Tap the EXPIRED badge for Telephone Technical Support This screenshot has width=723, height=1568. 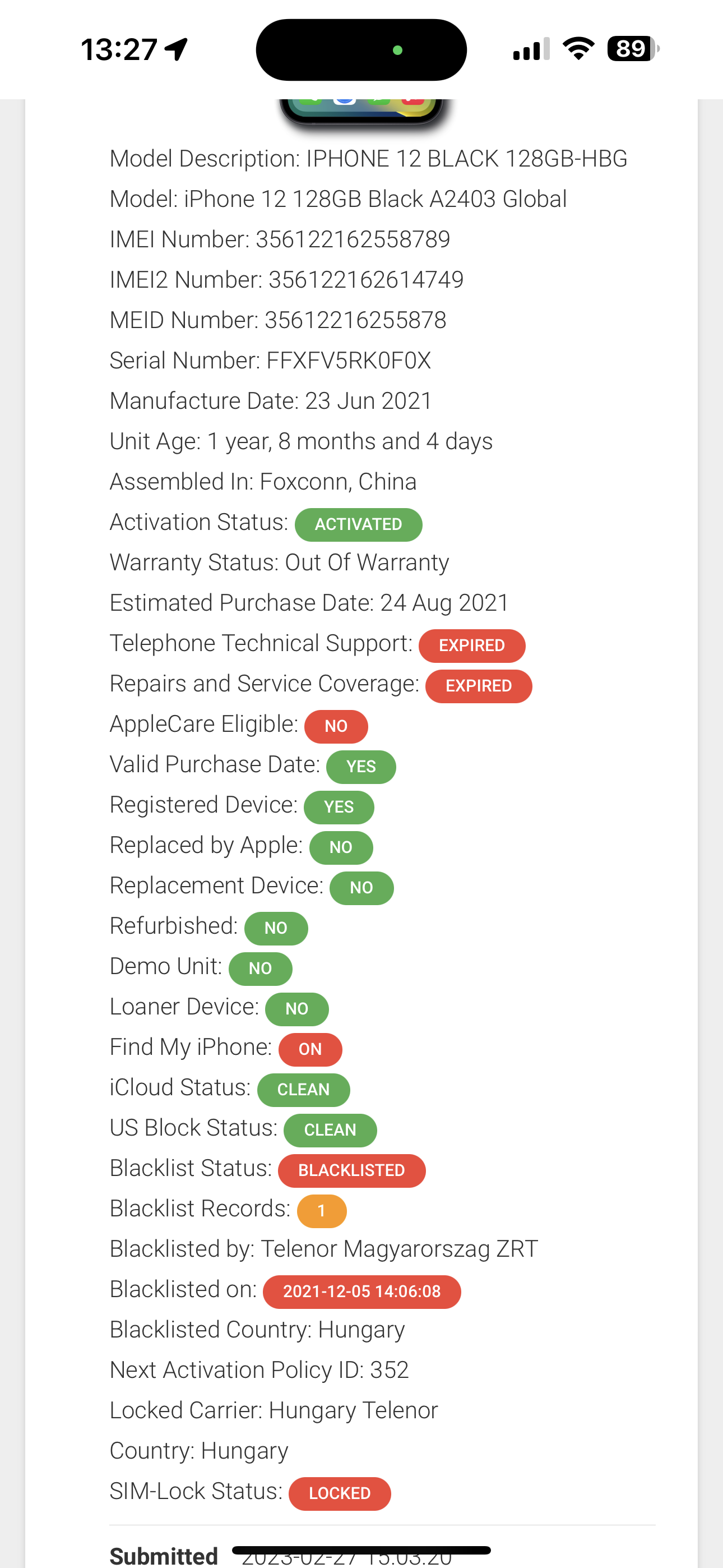(472, 645)
